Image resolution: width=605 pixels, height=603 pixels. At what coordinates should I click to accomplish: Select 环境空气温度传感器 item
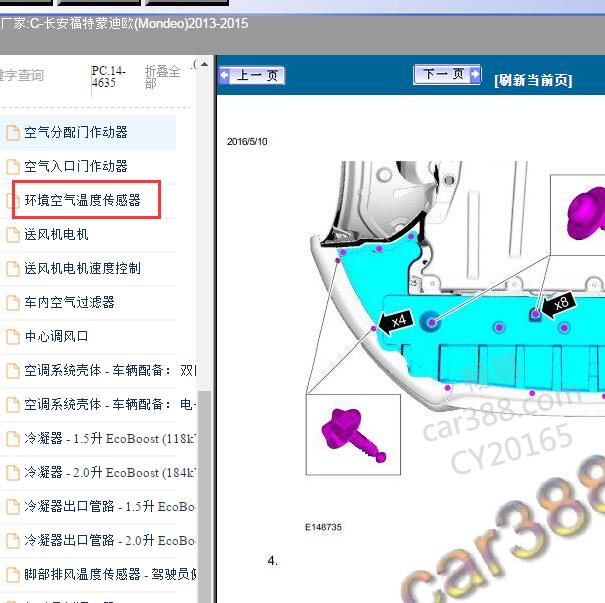point(83,200)
